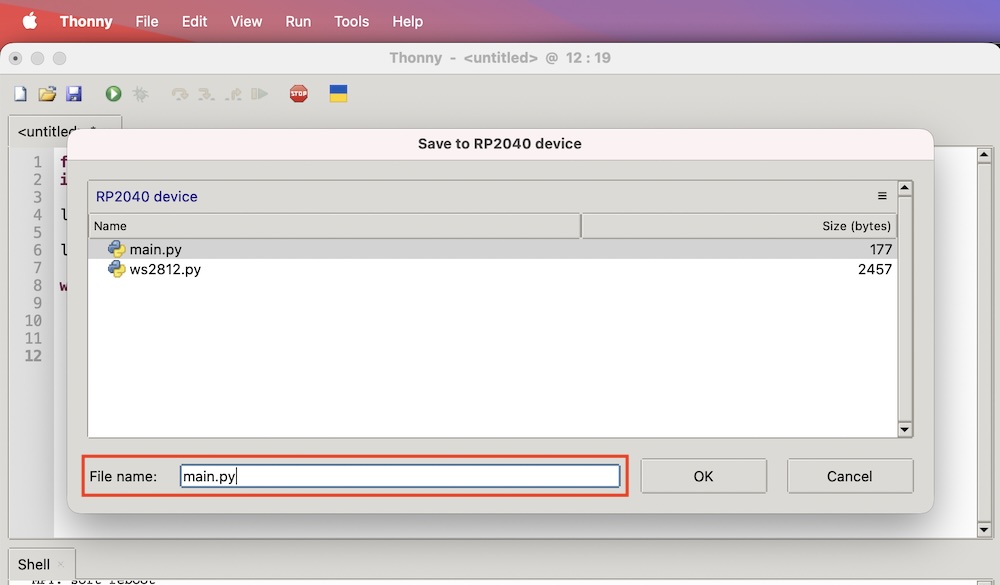The image size is (1000, 585).
Task: Open the hamburger menu beside RP2040 device
Action: coord(882,196)
